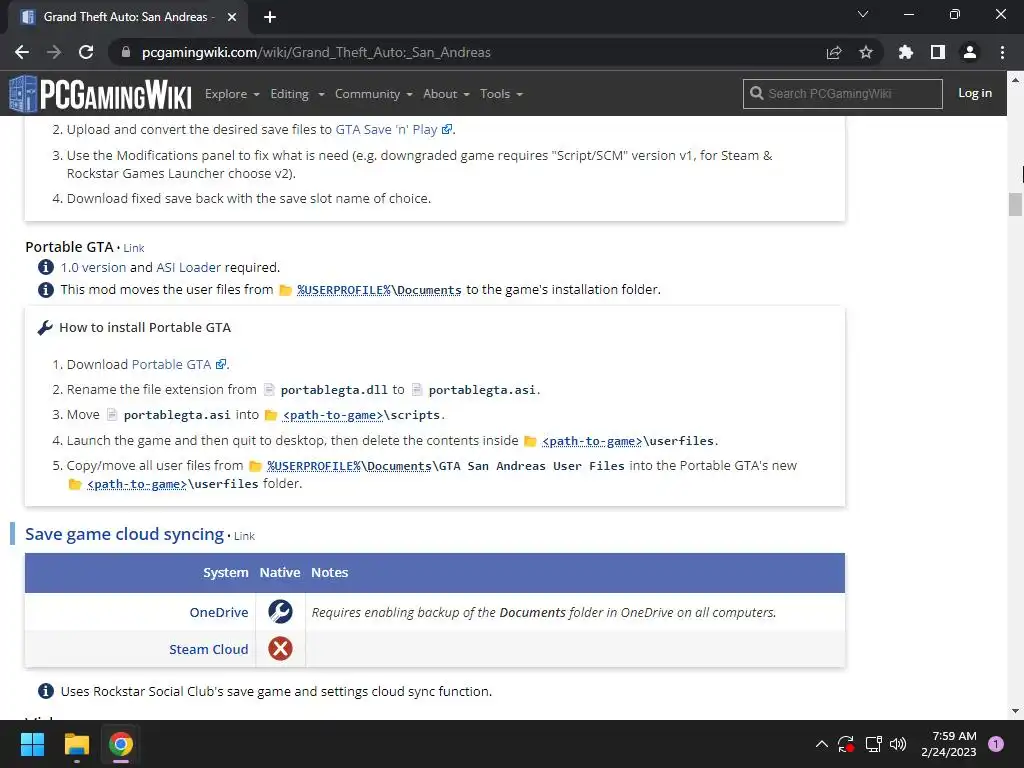Expand the Community dropdown menu
Viewport: 1024px width, 768px height.
[374, 94]
